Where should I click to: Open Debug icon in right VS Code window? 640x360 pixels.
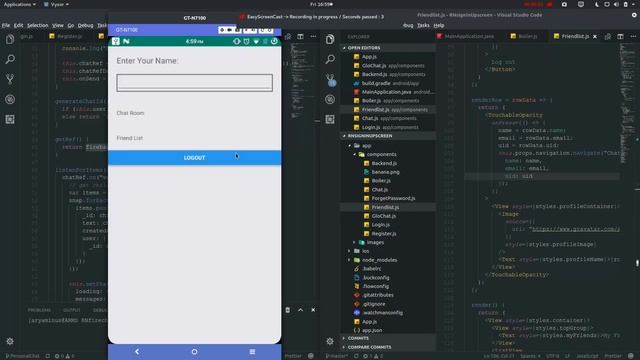(x=330, y=99)
